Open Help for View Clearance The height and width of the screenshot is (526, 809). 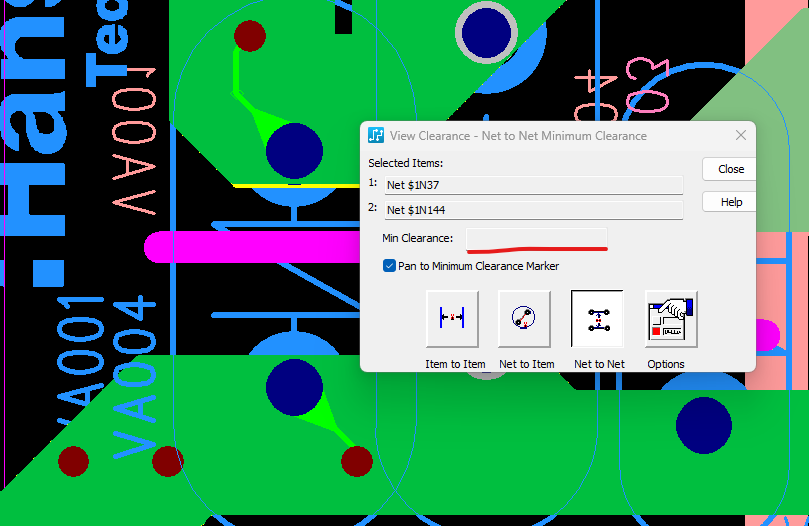point(730,202)
